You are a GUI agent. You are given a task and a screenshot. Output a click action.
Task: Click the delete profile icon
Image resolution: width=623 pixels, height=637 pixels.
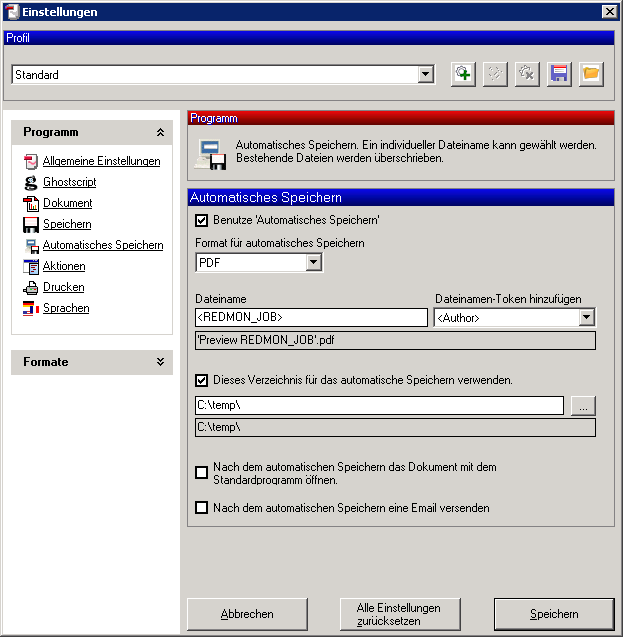tap(527, 74)
